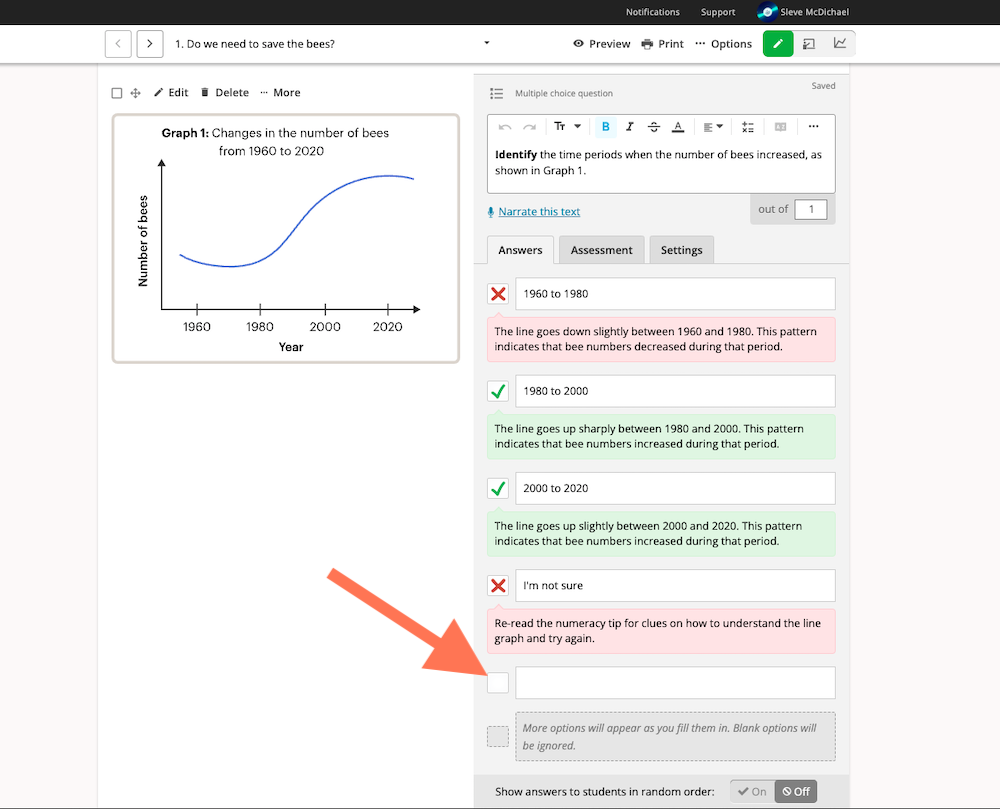Open the editor toolbar overflow (three dots)
1000x809 pixels.
pos(813,127)
